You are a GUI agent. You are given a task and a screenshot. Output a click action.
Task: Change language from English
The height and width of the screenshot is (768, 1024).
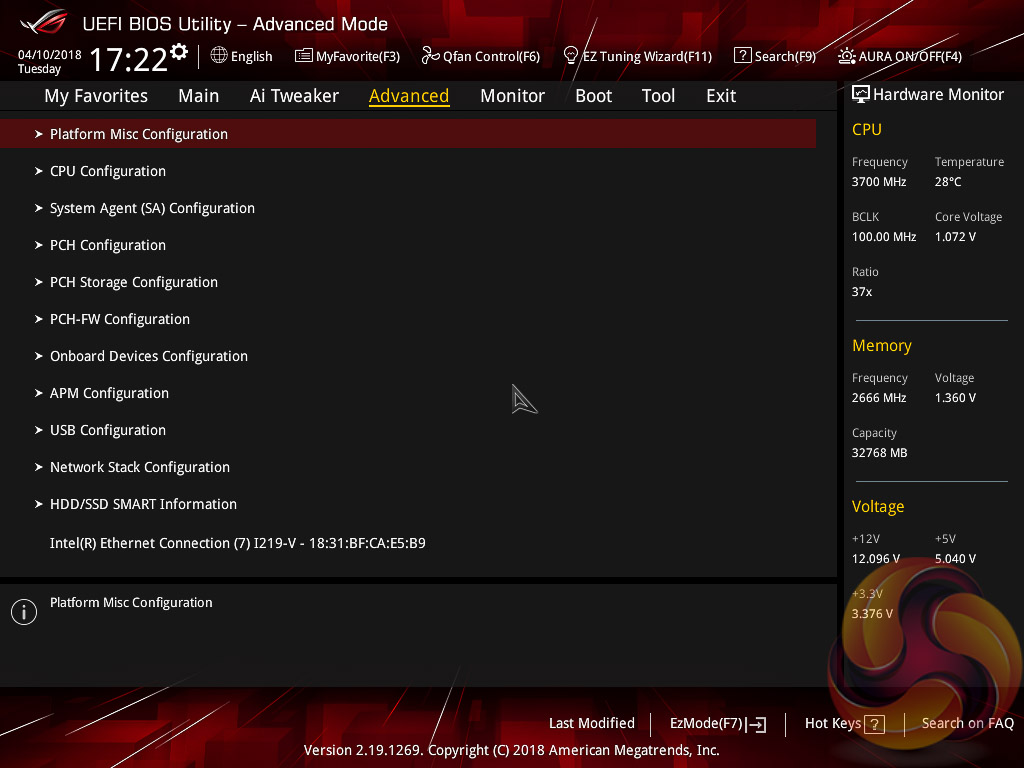[x=242, y=56]
